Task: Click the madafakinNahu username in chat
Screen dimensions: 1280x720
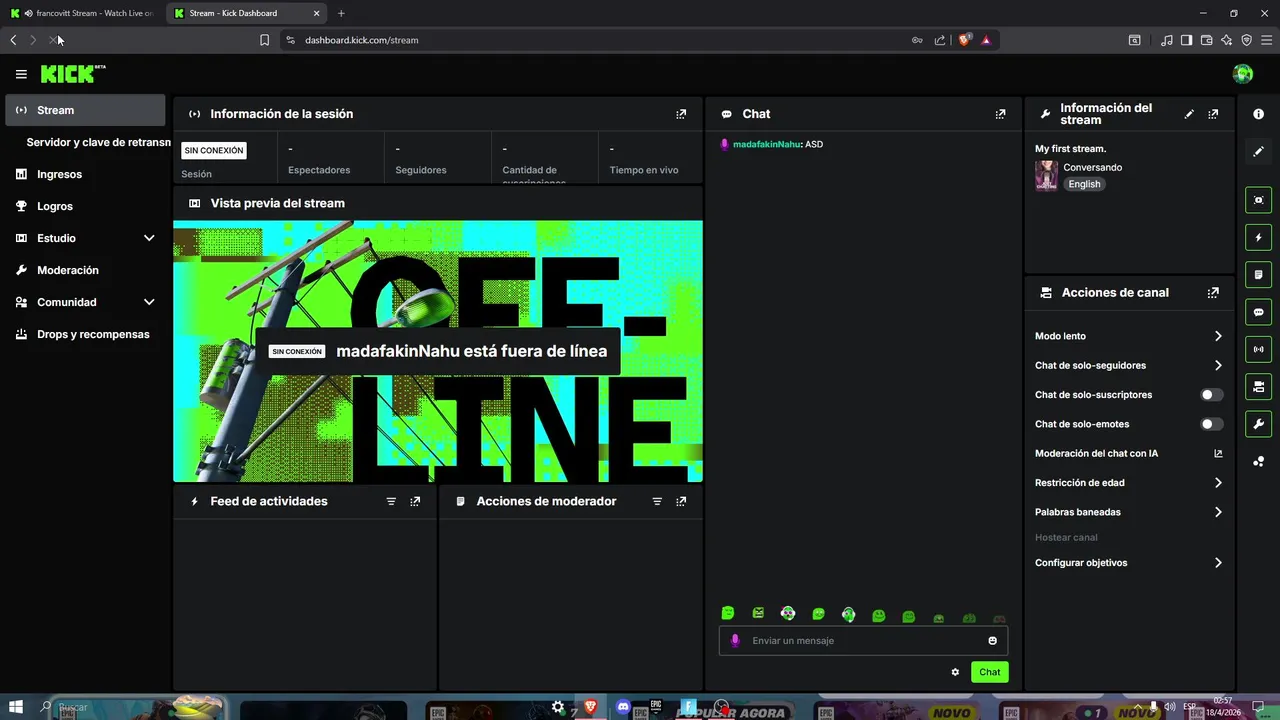Action: click(x=766, y=144)
